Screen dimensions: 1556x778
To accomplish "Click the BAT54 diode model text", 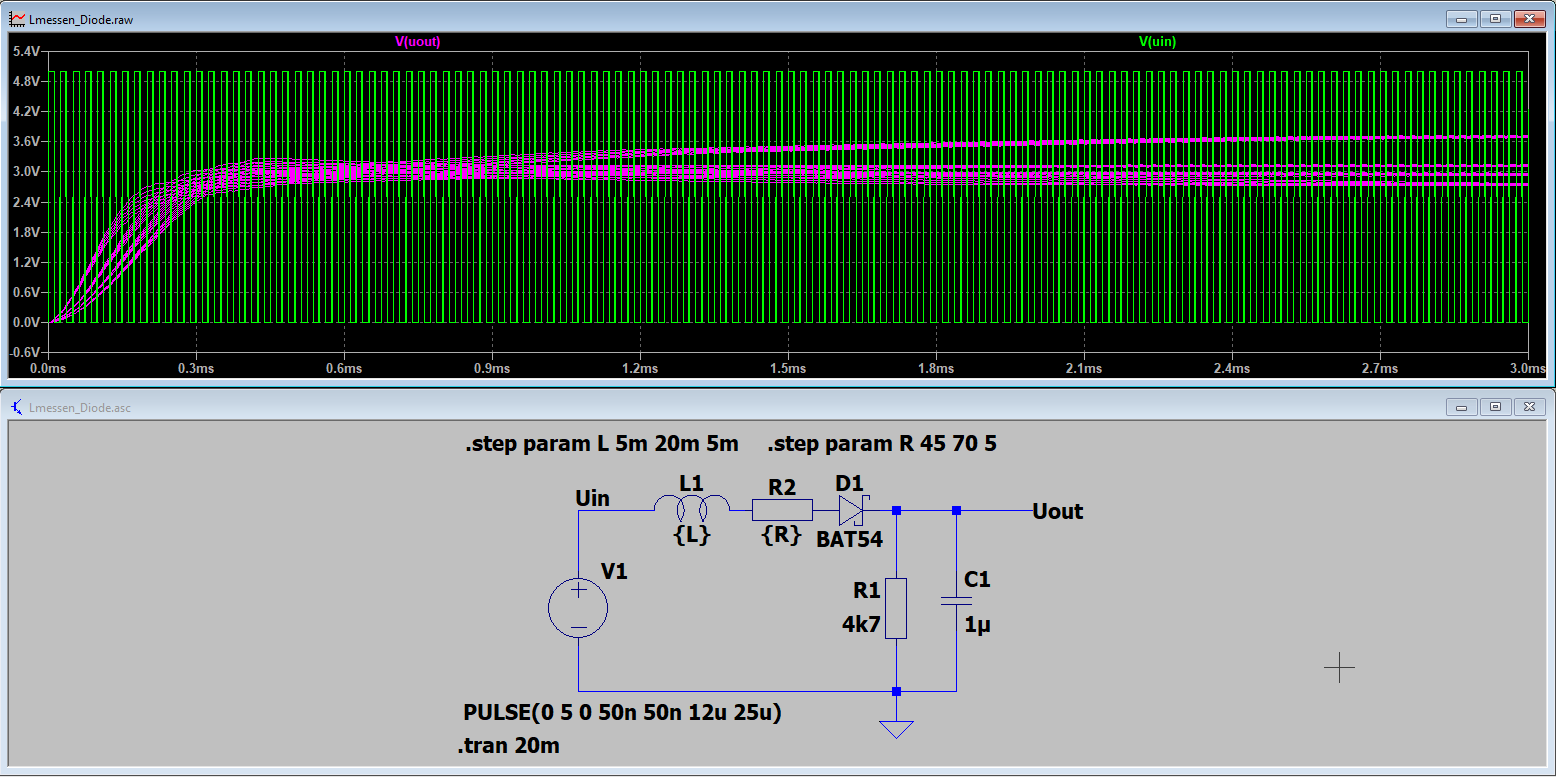I will [849, 540].
